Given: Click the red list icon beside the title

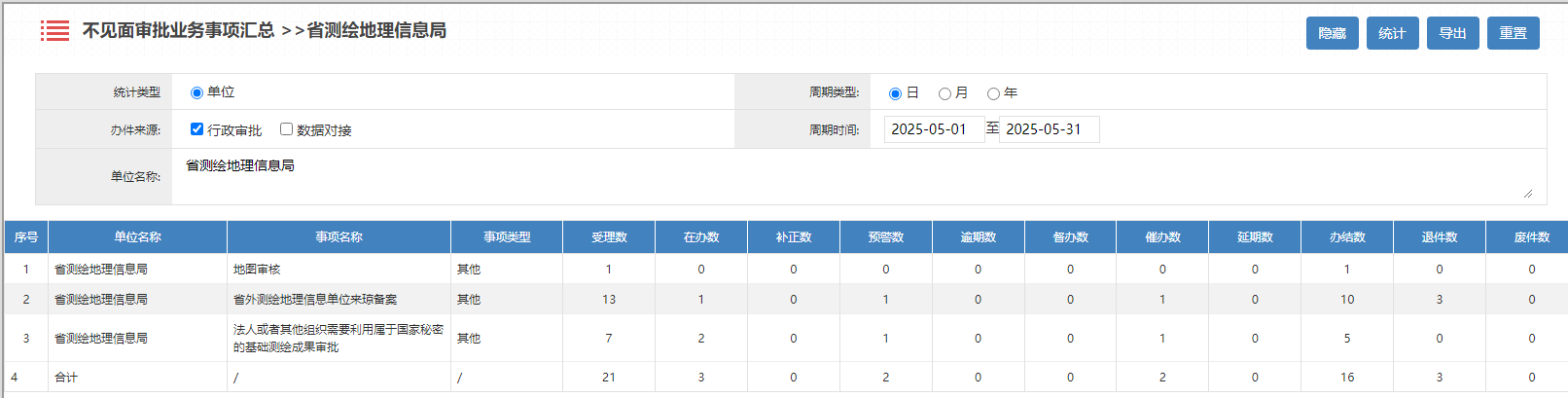Looking at the screenshot, I should [x=54, y=31].
